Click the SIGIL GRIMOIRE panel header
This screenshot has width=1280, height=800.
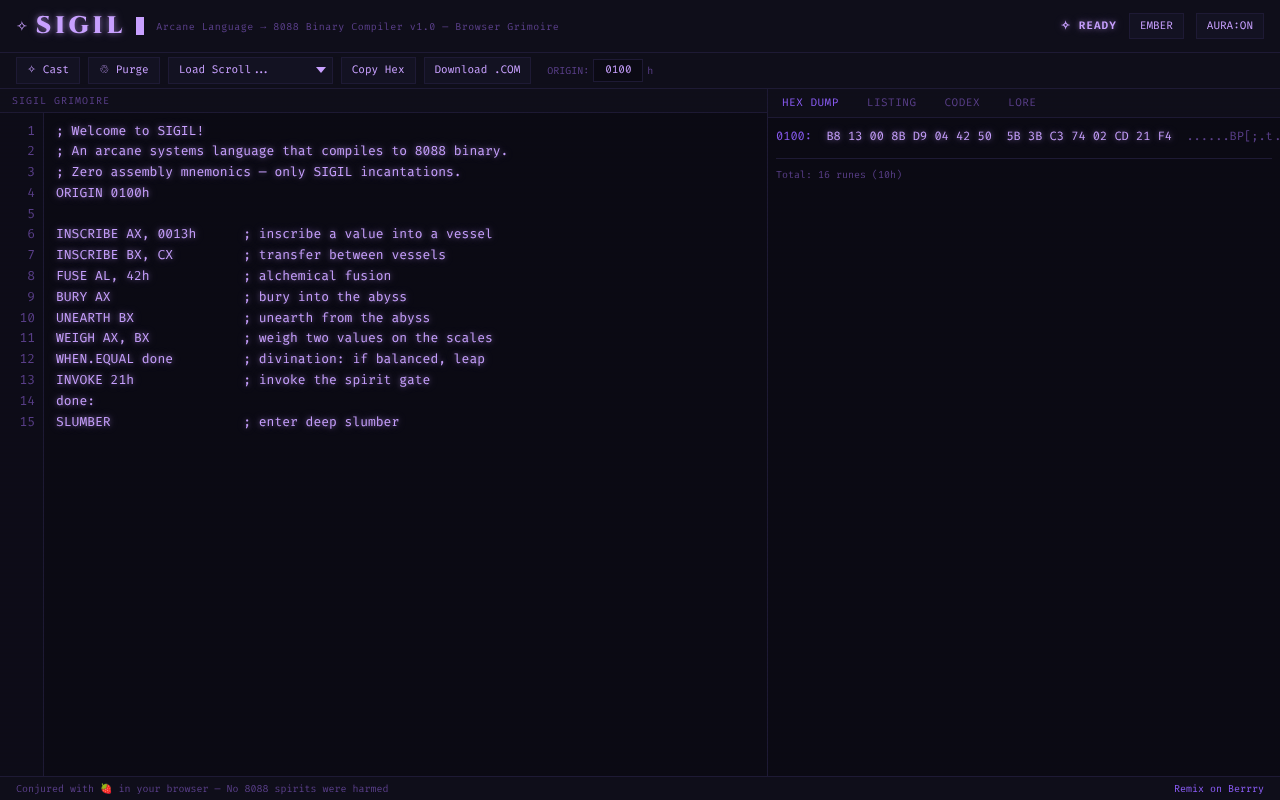(61, 101)
